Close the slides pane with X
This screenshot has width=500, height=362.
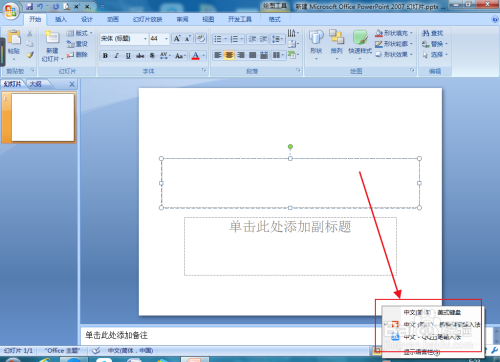pyautogui.click(x=72, y=84)
